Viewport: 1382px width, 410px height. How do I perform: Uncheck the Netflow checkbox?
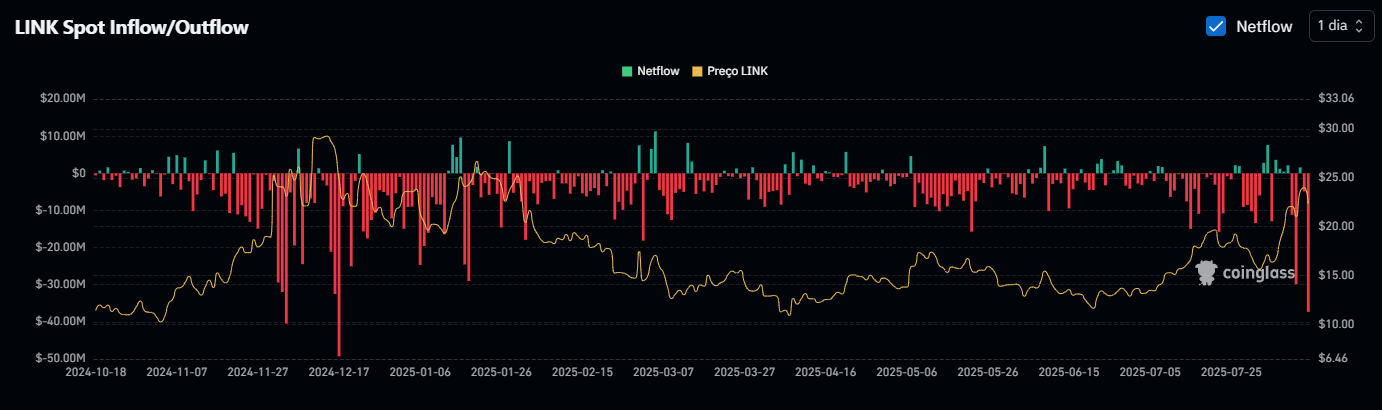(1216, 27)
